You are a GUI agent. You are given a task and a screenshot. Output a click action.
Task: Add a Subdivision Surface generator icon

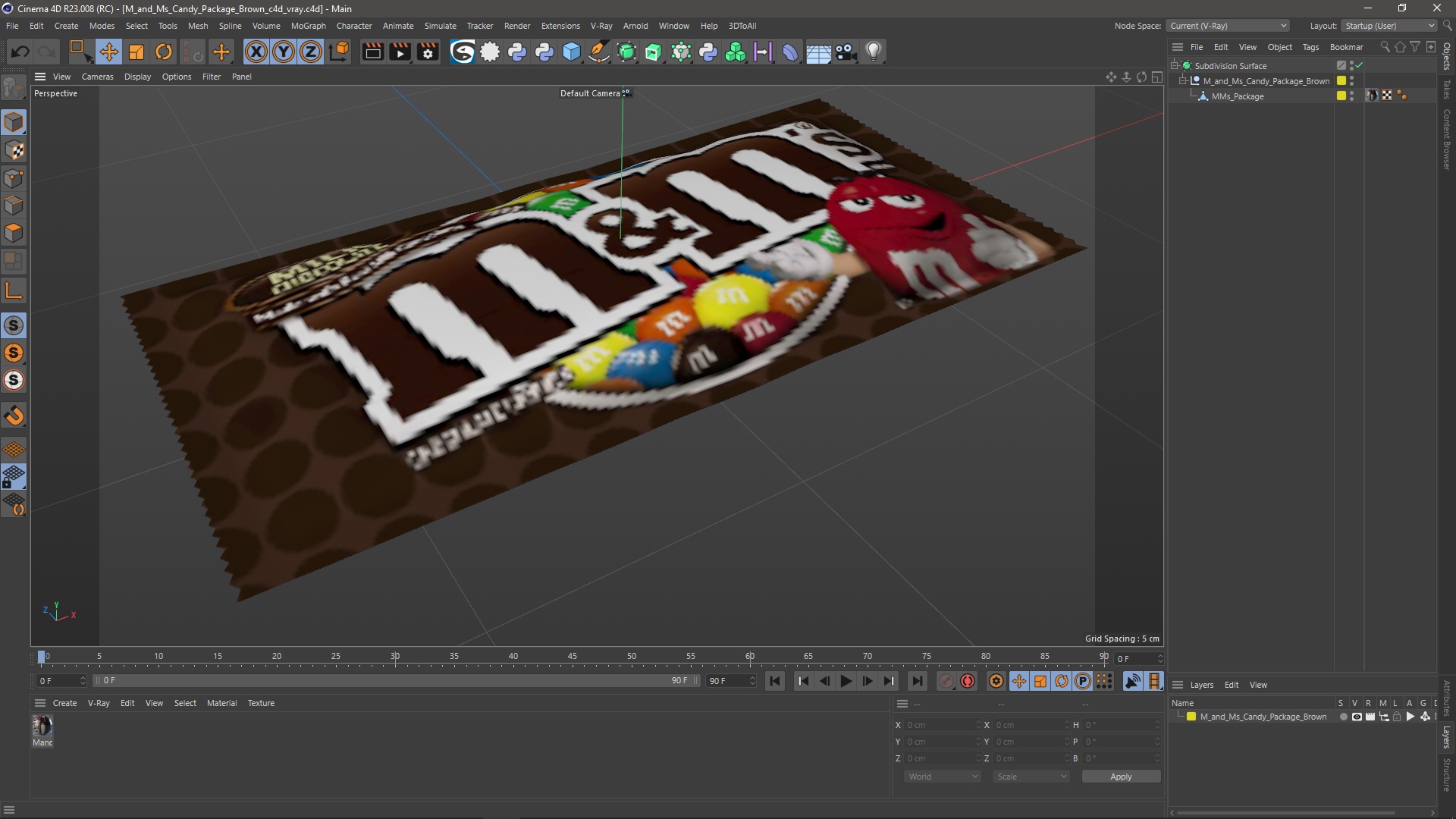(x=626, y=52)
